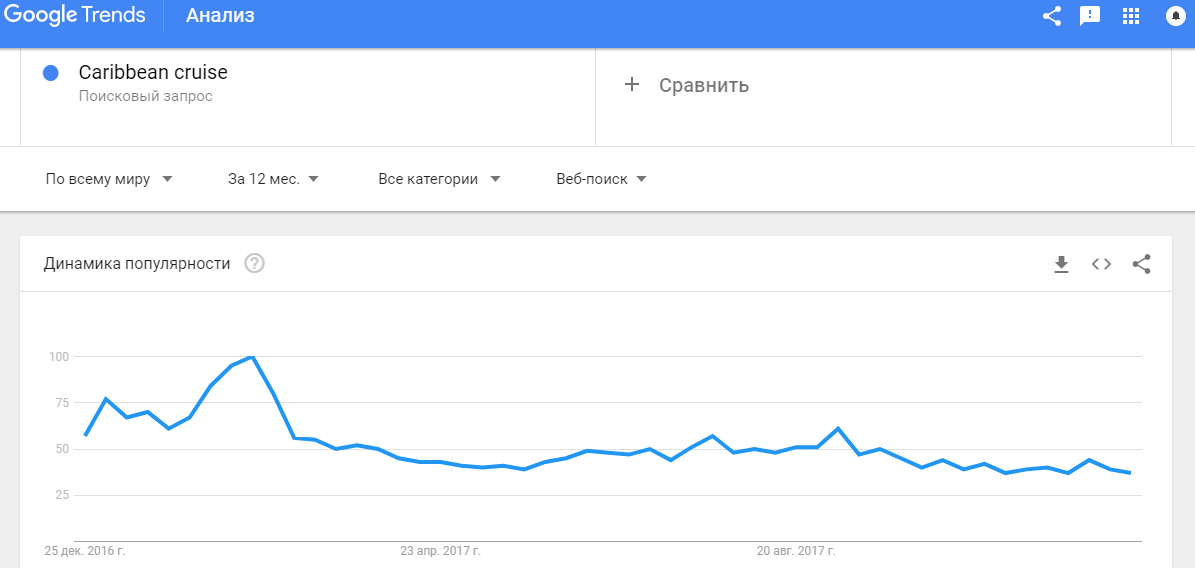Open the feedback icon in the header
The image size is (1195, 568).
coord(1091,16)
